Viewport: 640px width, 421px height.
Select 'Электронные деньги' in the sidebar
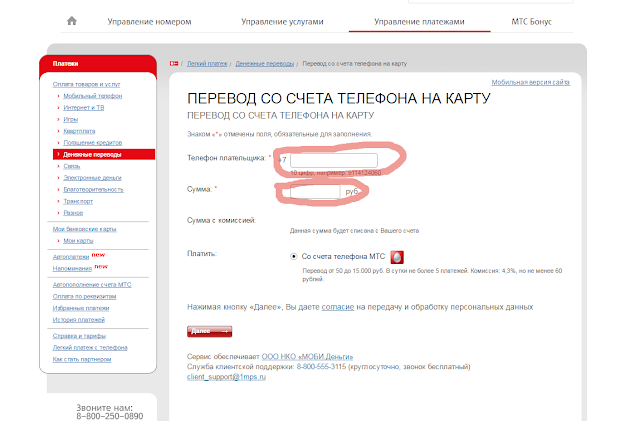pyautogui.click(x=92, y=178)
